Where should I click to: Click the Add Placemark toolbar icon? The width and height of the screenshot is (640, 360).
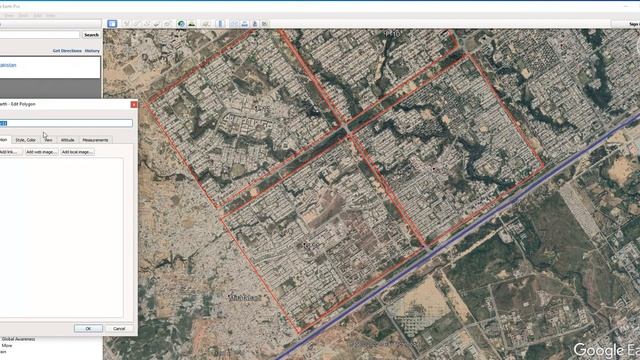coord(127,24)
